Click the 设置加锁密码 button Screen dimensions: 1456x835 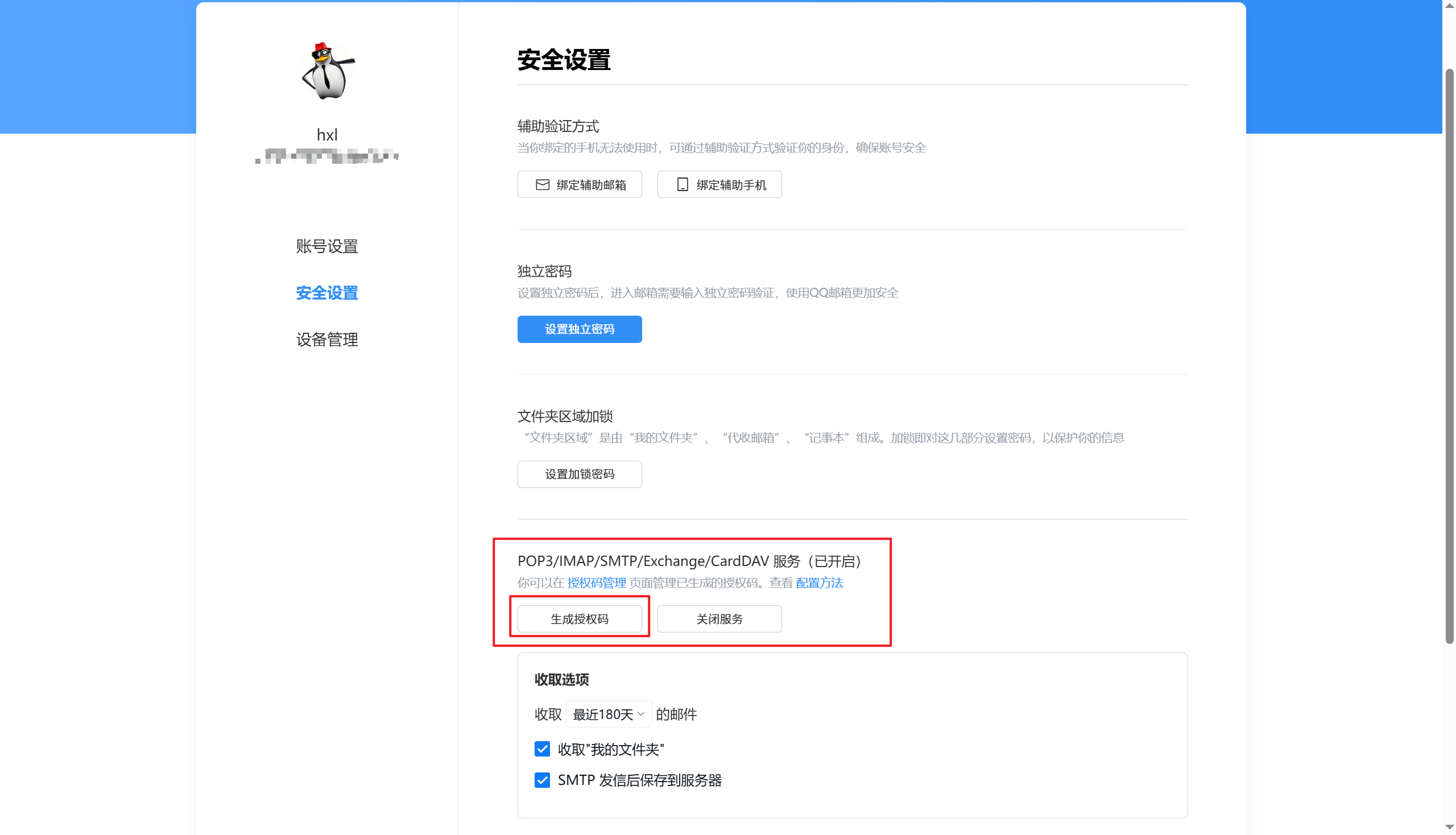(579, 474)
